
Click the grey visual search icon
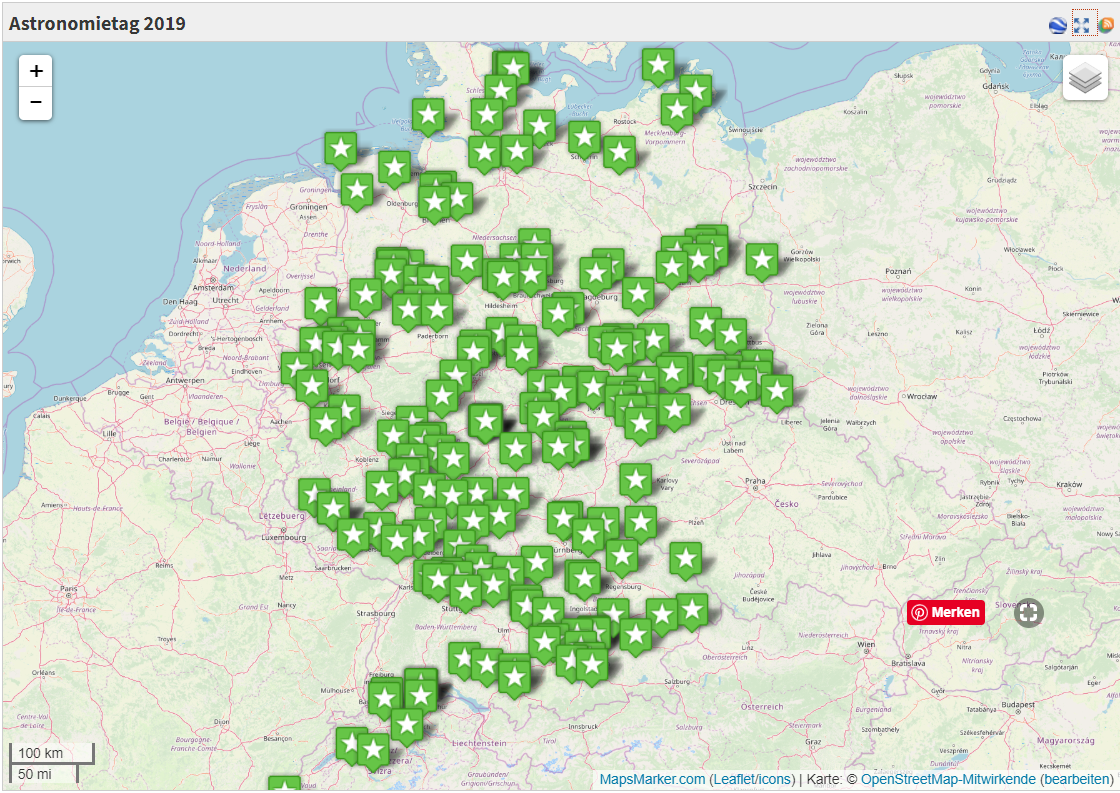click(x=1029, y=612)
